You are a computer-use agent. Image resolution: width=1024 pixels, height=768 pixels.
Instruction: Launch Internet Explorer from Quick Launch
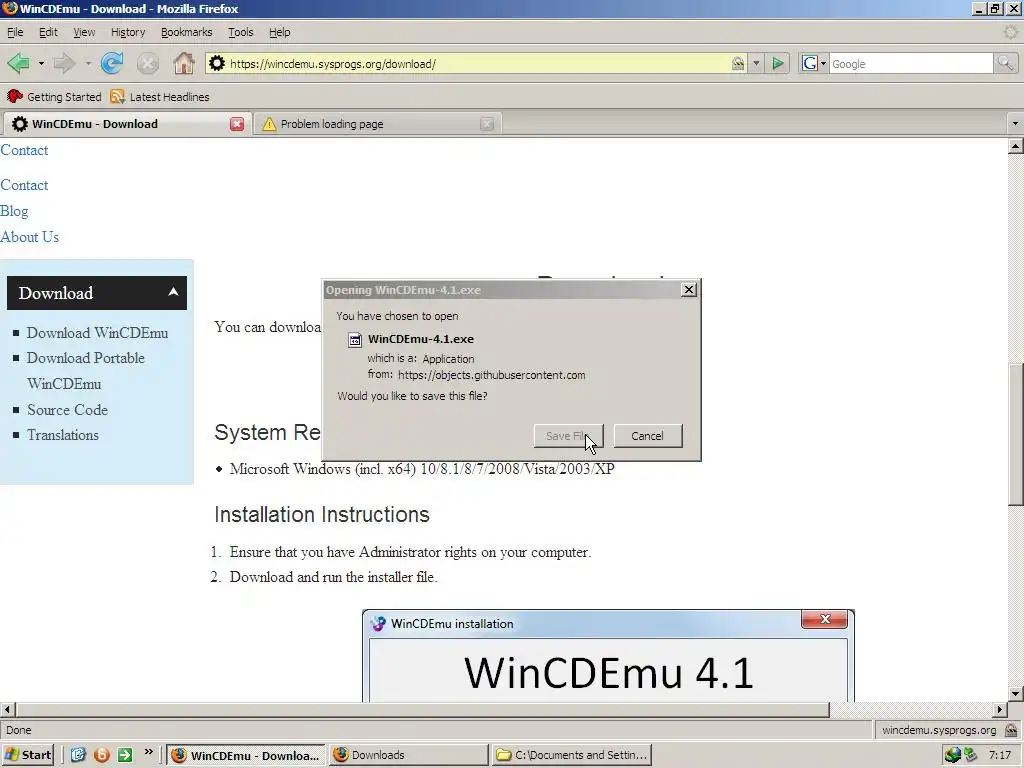[78, 755]
